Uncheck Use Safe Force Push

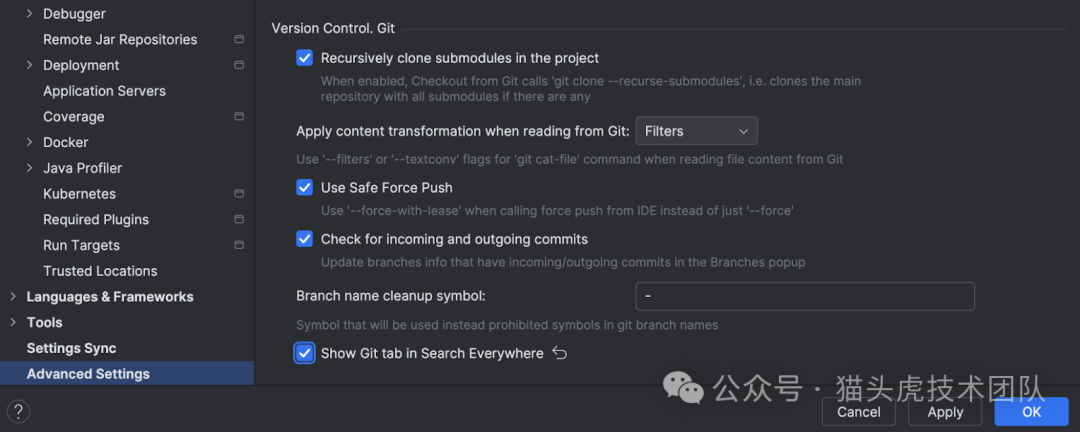[x=305, y=187]
